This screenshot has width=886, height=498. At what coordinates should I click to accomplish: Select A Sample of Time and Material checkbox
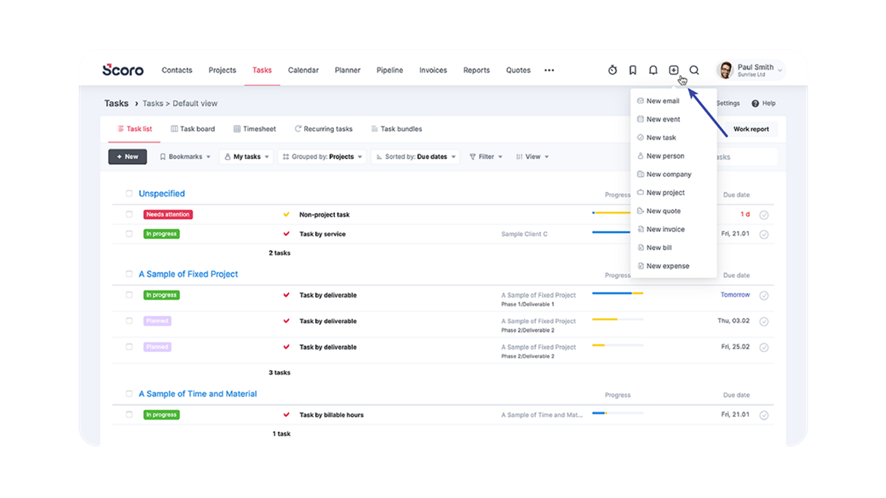coord(129,394)
